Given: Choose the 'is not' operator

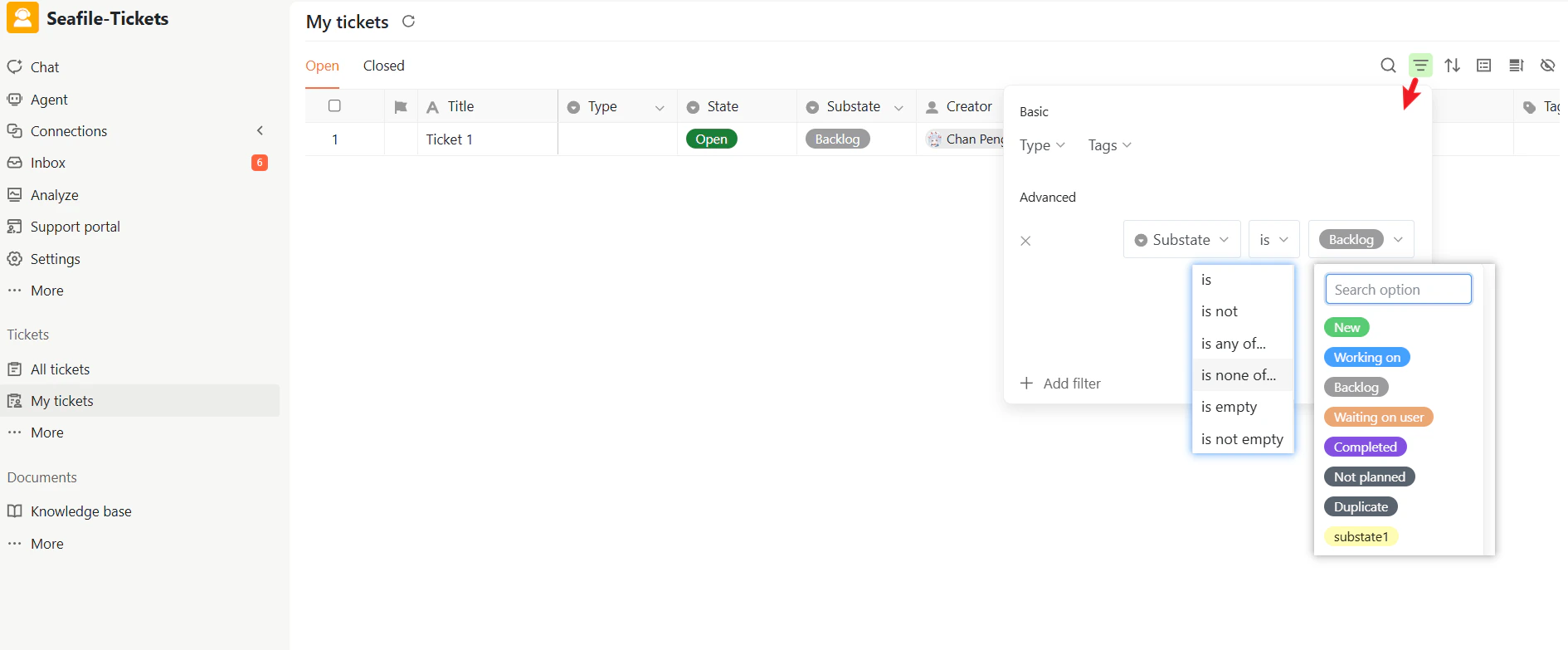Looking at the screenshot, I should click(x=1243, y=311).
